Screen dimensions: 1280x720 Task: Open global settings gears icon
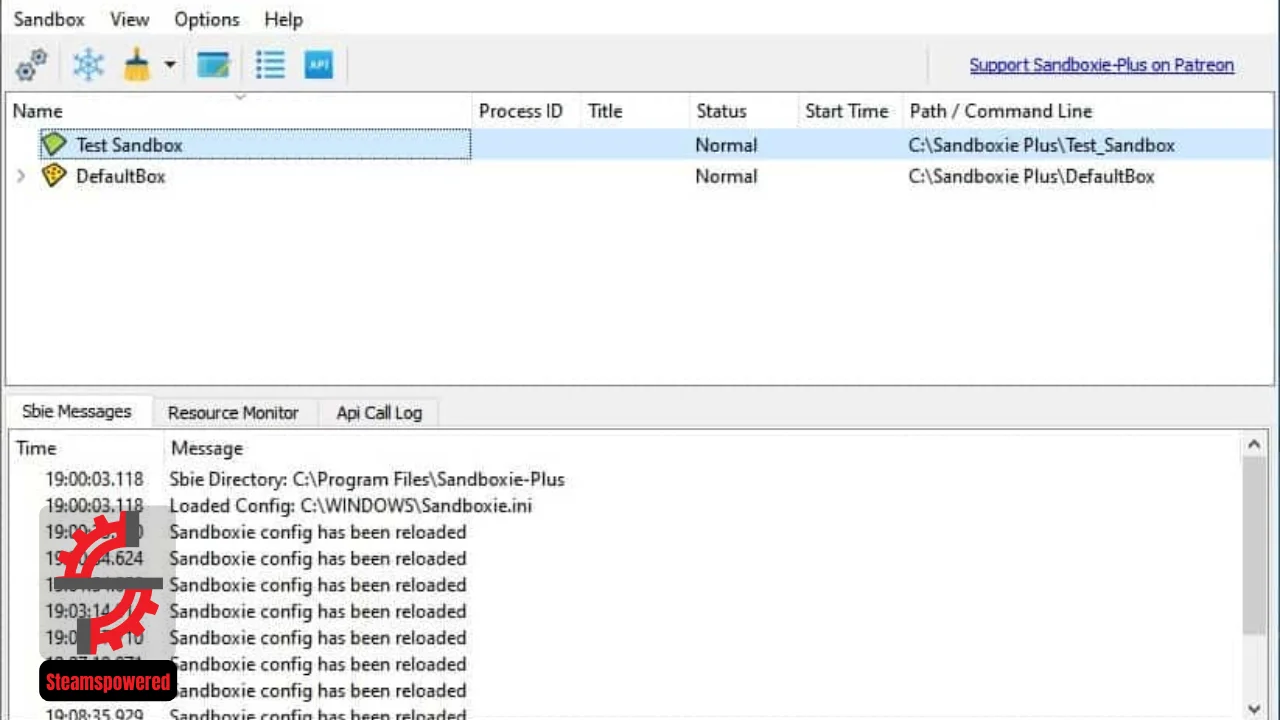coord(32,65)
